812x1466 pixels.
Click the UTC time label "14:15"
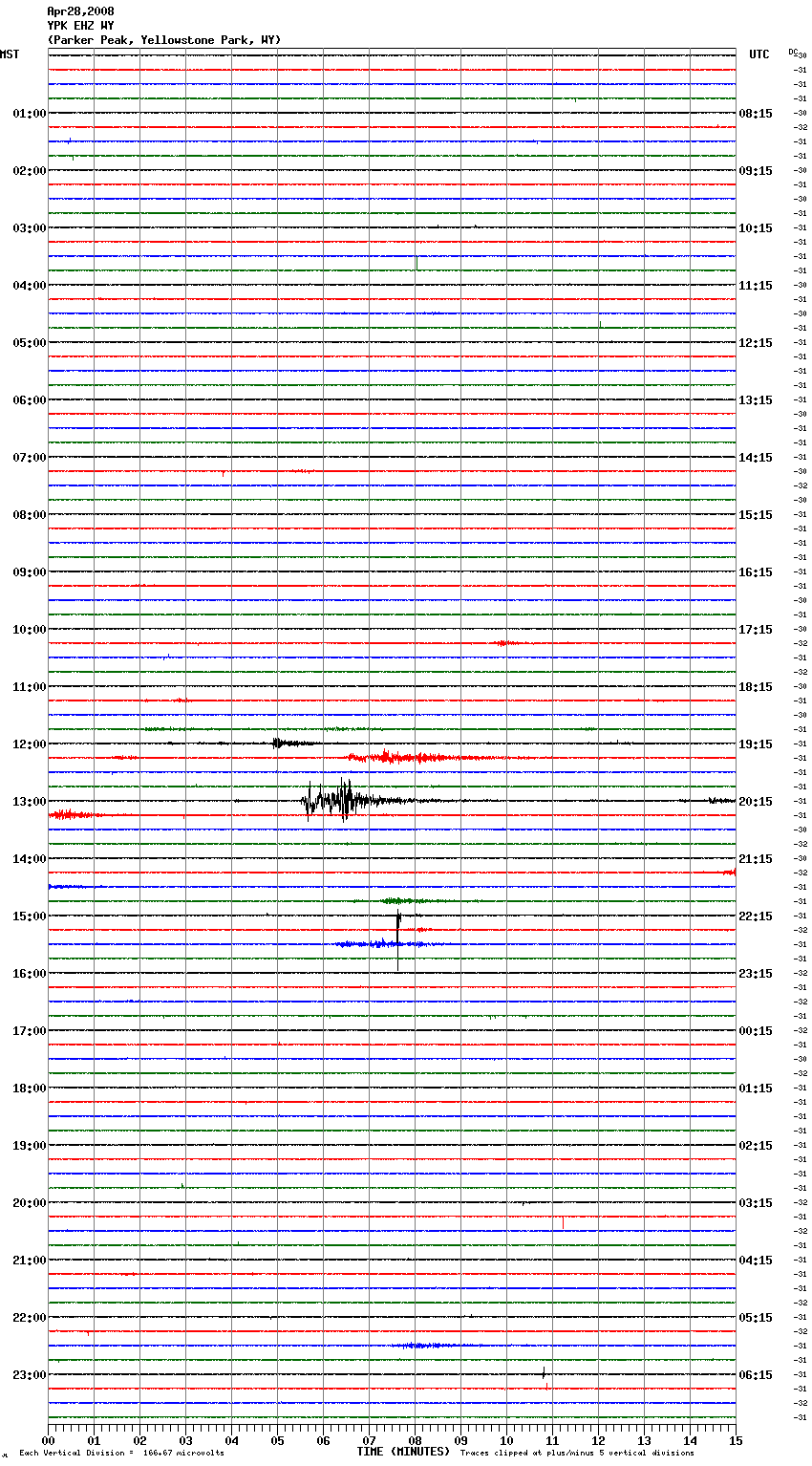pos(756,458)
